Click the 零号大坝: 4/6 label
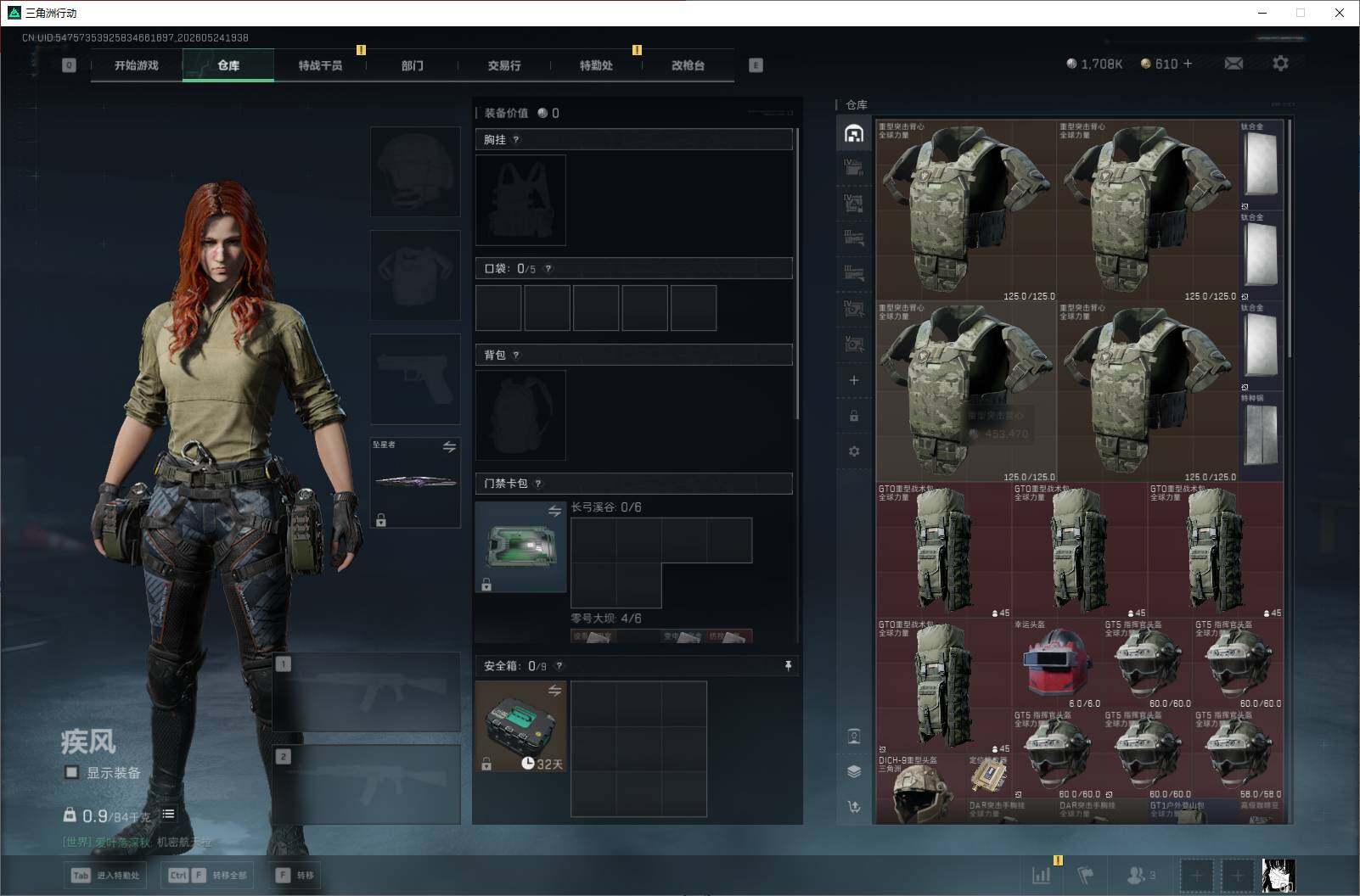1360x896 pixels. (606, 619)
